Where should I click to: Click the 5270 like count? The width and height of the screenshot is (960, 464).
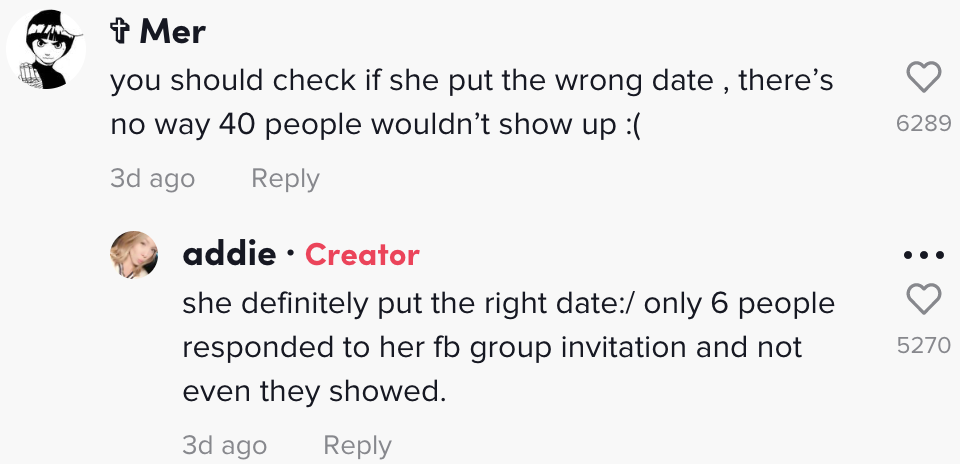tap(923, 346)
